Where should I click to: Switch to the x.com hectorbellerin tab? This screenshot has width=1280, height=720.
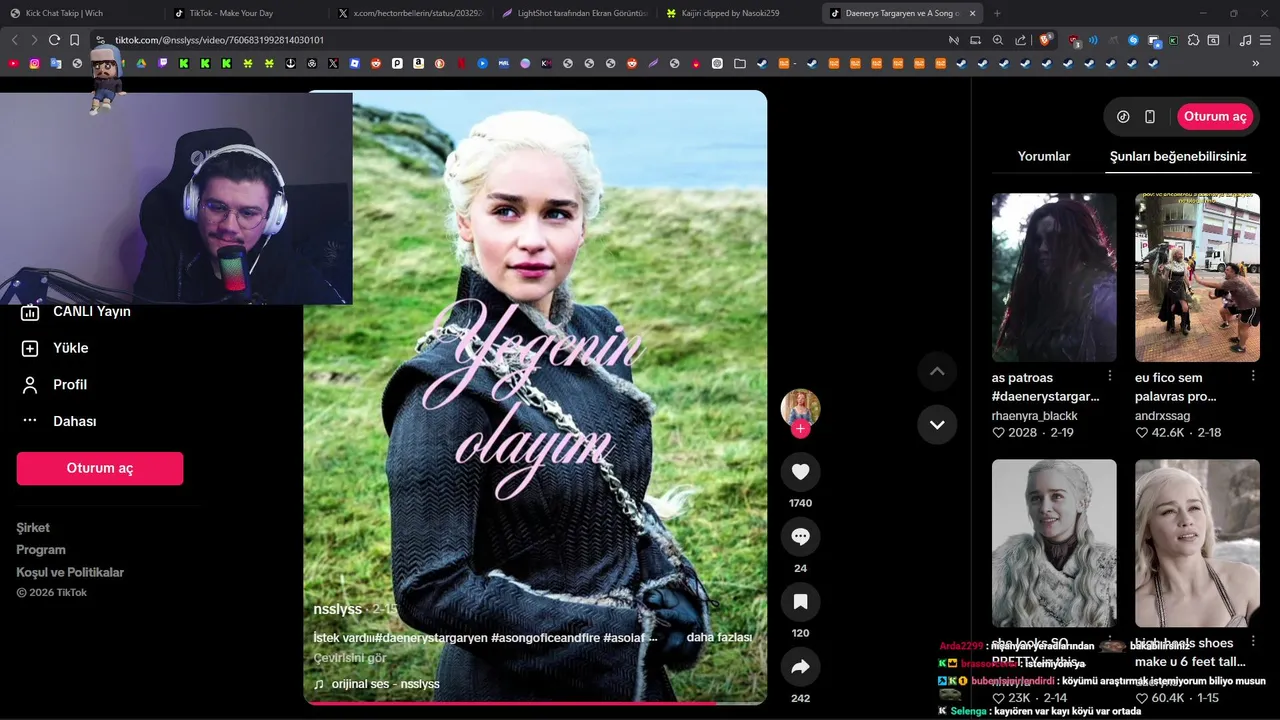[x=409, y=13]
